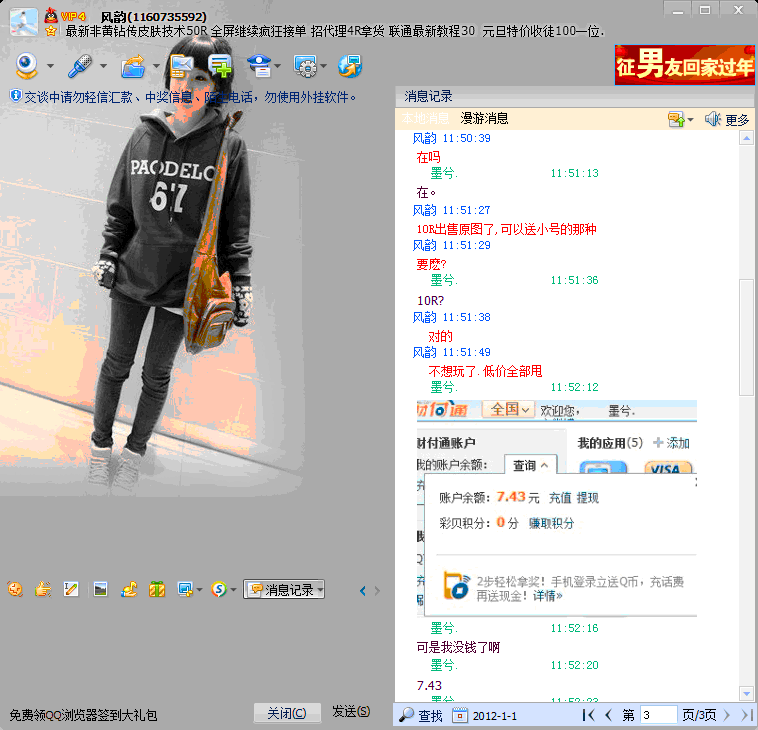The width and height of the screenshot is (758, 730).
Task: Expand Soso search dropdown arrow
Action: (x=233, y=590)
